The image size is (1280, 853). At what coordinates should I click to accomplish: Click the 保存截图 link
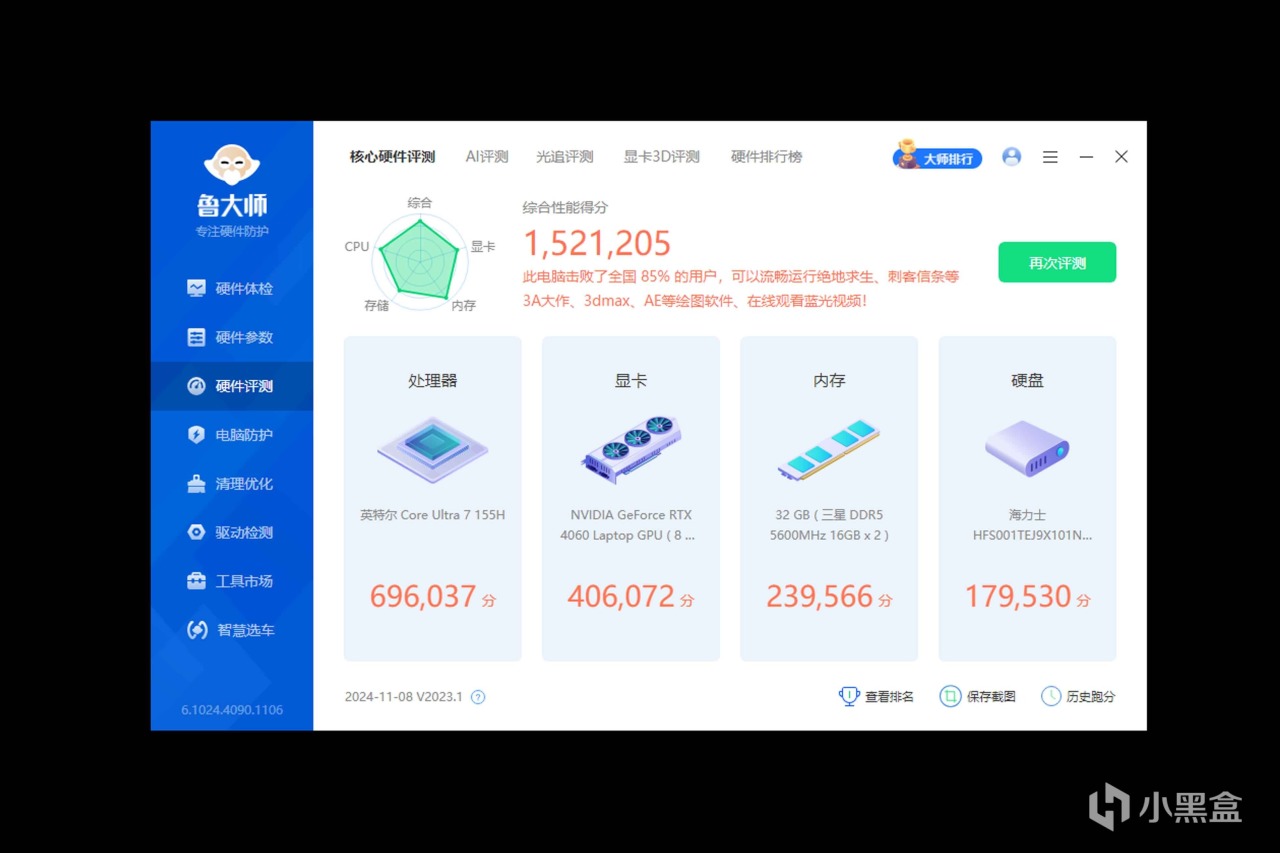(x=978, y=696)
